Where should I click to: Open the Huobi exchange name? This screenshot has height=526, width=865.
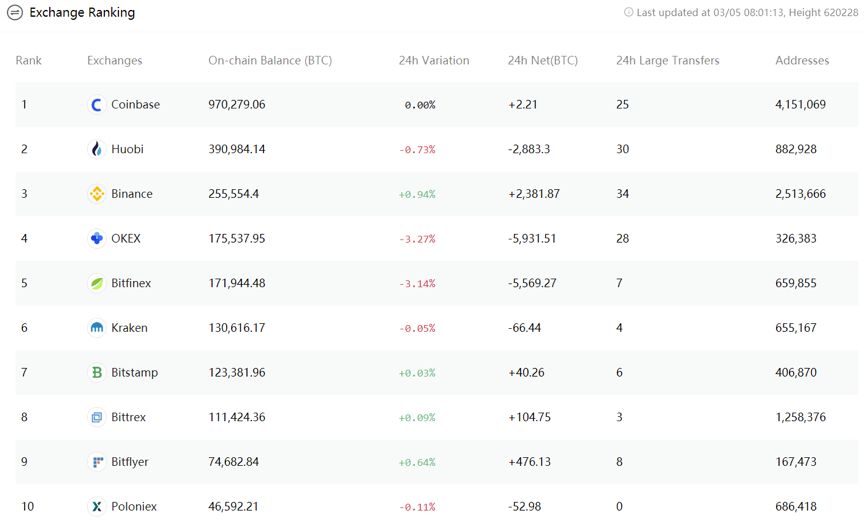127,149
